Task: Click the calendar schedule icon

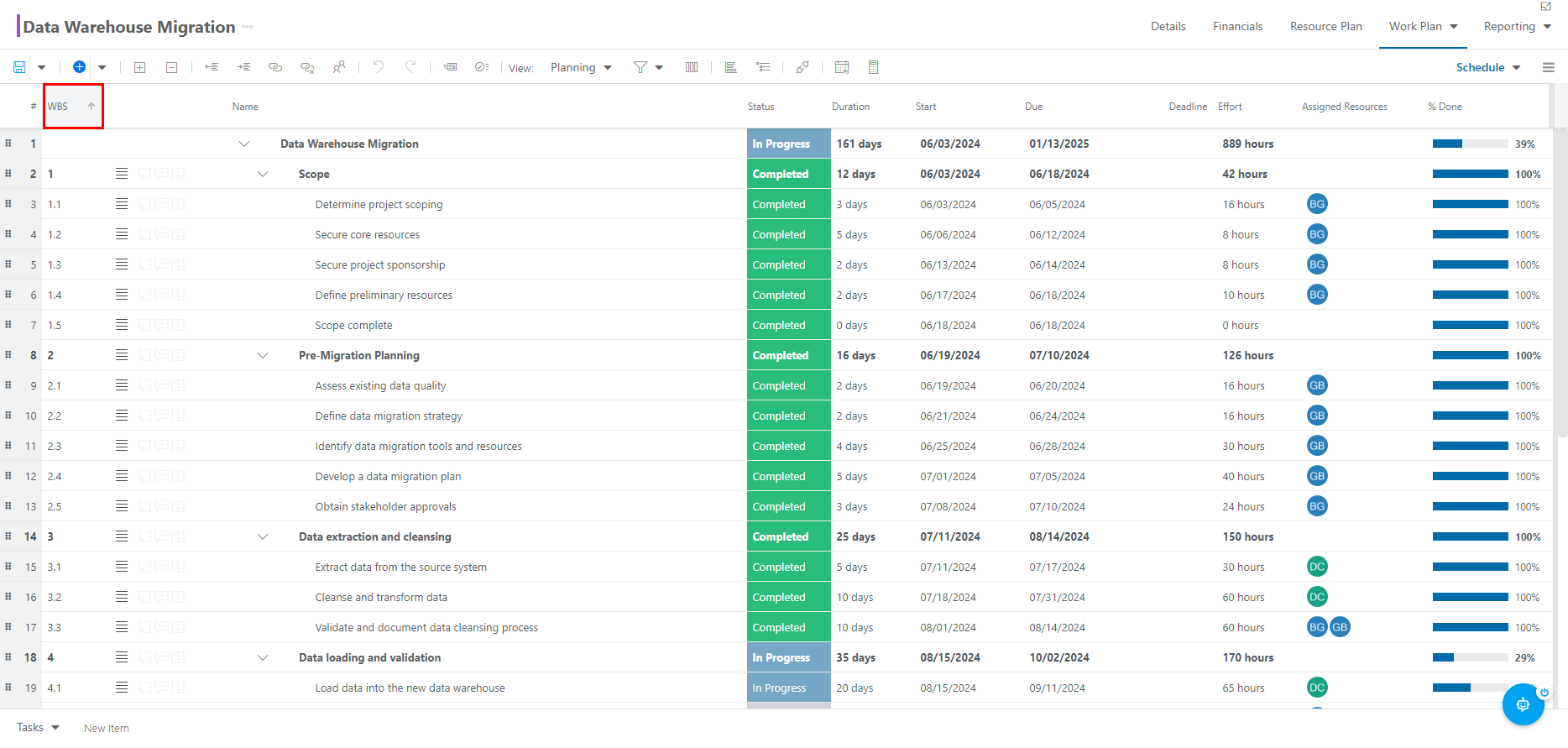Action: point(842,67)
